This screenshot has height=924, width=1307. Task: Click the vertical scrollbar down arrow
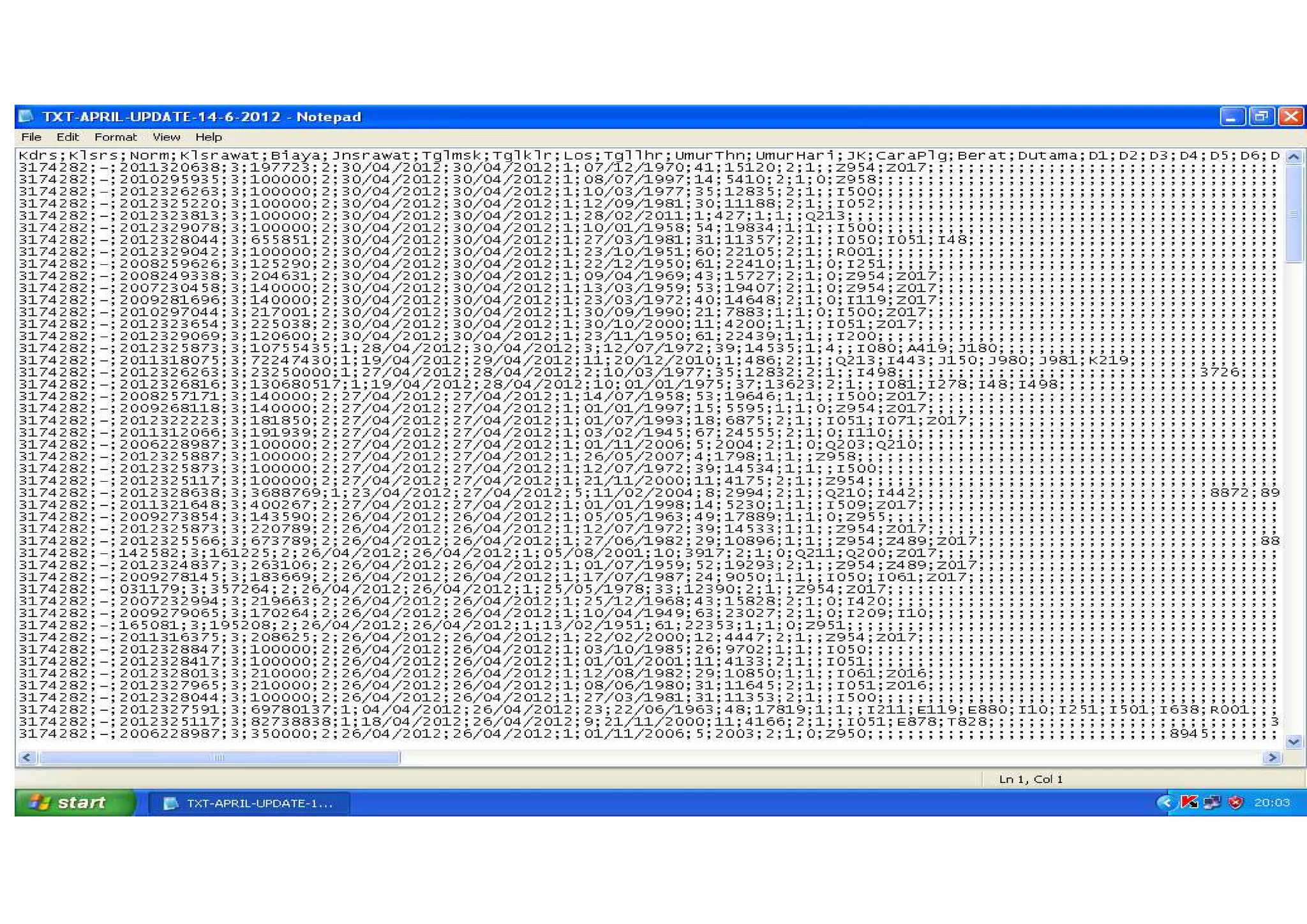pos(1294,741)
